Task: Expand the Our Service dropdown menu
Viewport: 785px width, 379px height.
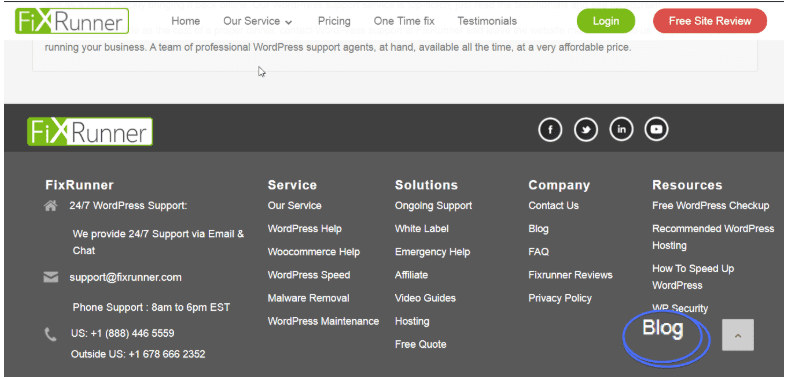Action: click(258, 21)
